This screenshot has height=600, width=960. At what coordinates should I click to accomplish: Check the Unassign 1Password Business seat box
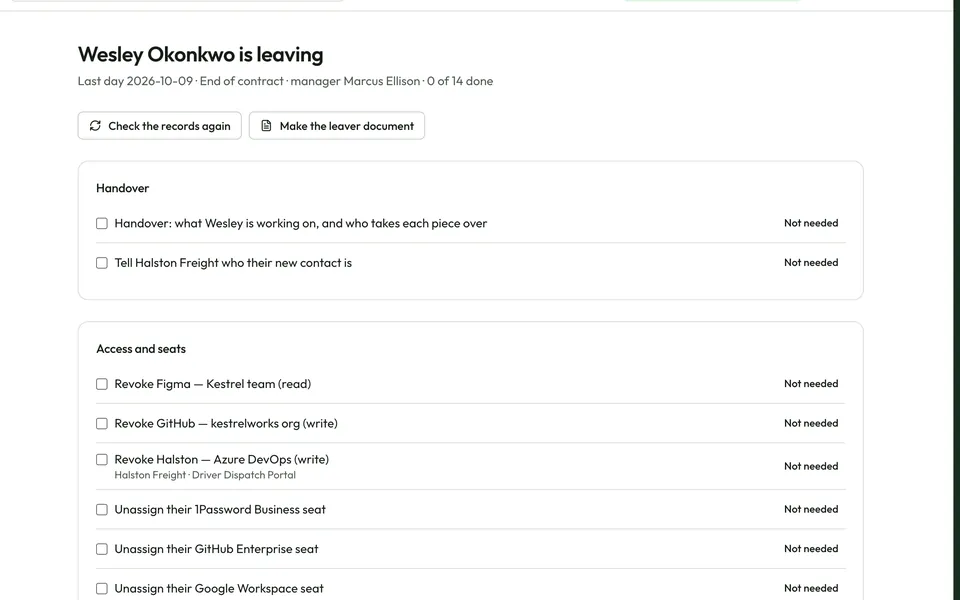(x=102, y=509)
